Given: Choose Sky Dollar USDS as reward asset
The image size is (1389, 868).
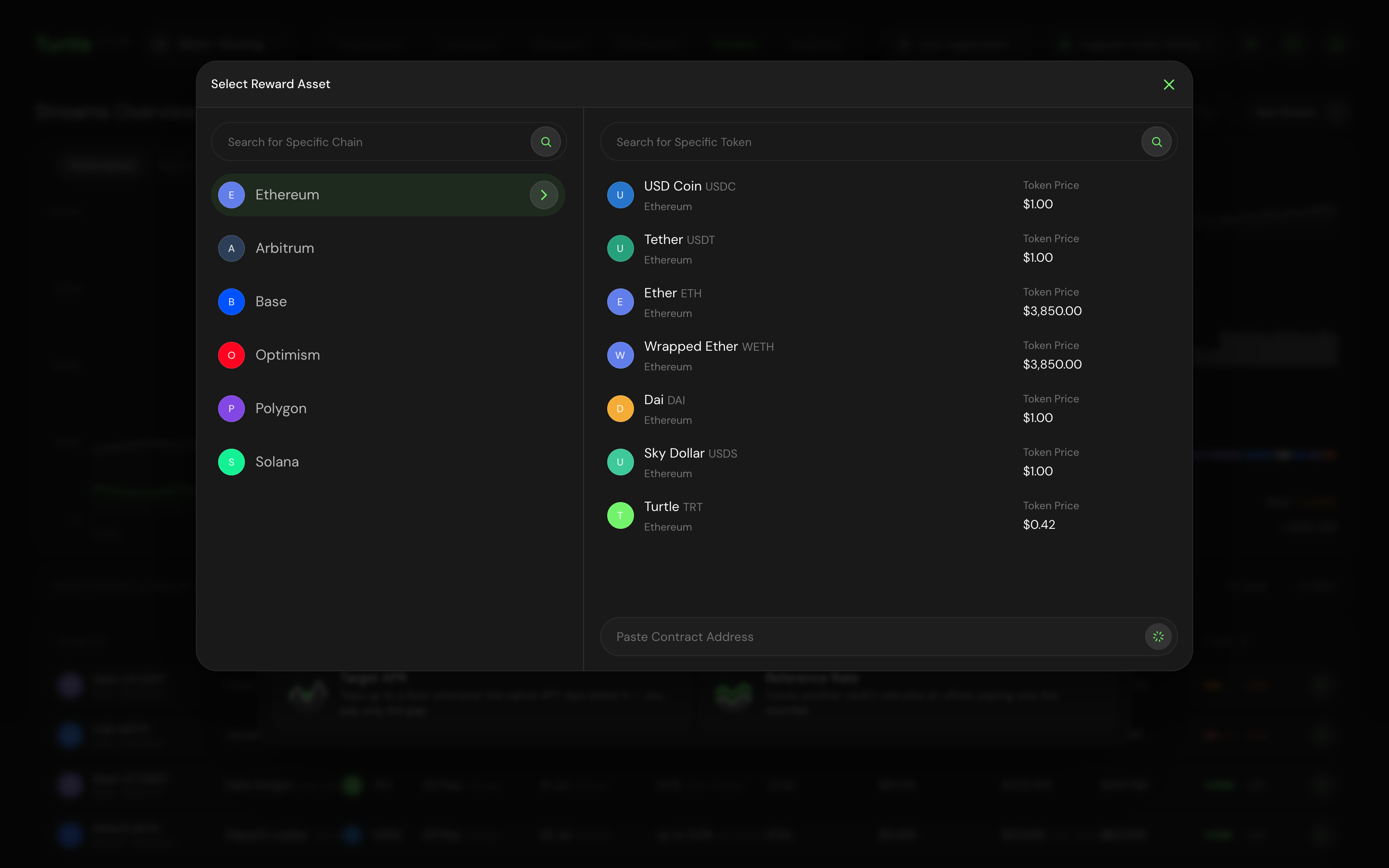Looking at the screenshot, I should click(x=889, y=462).
